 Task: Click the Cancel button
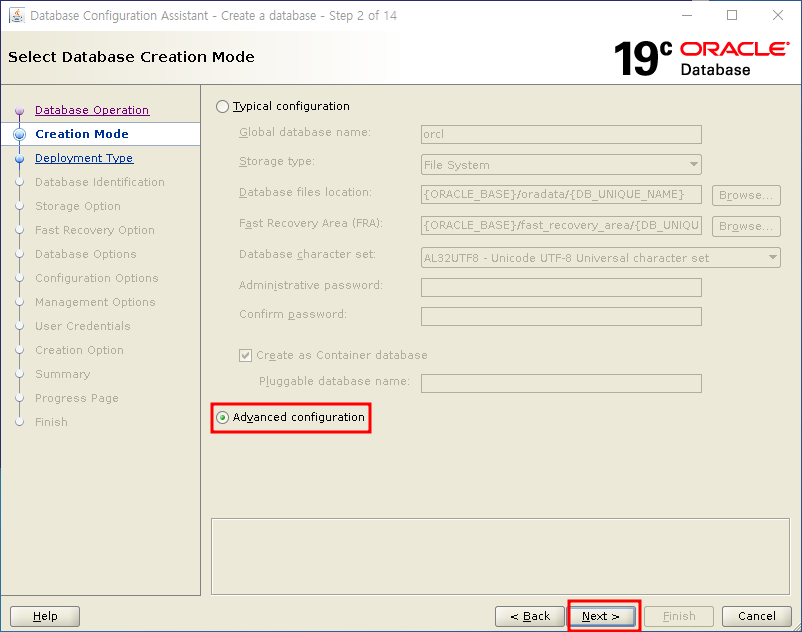tap(756, 616)
